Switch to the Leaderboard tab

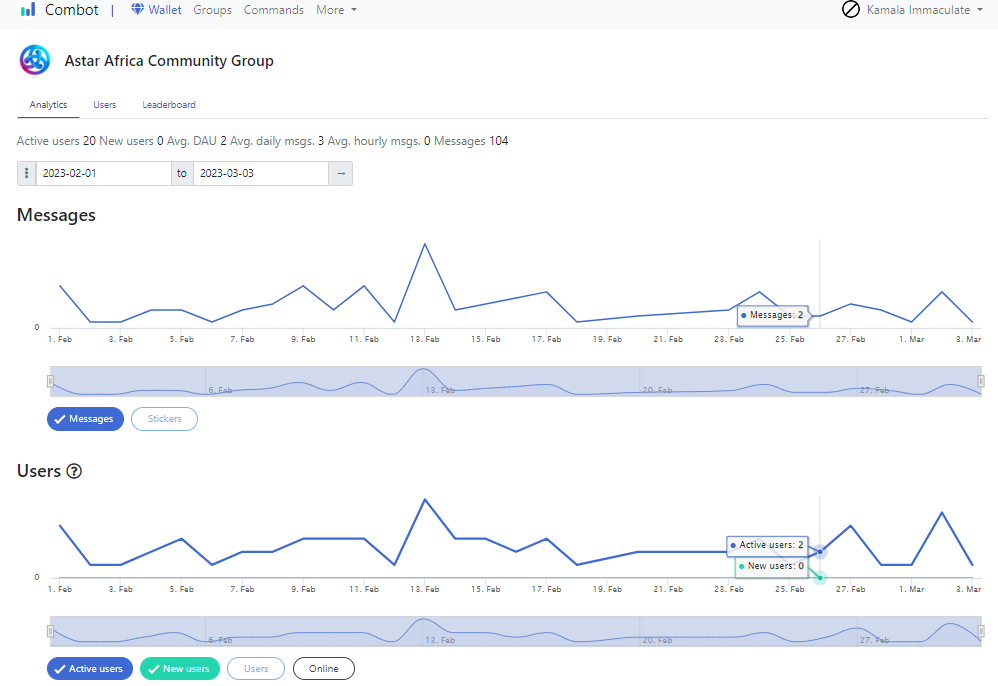coord(169,104)
